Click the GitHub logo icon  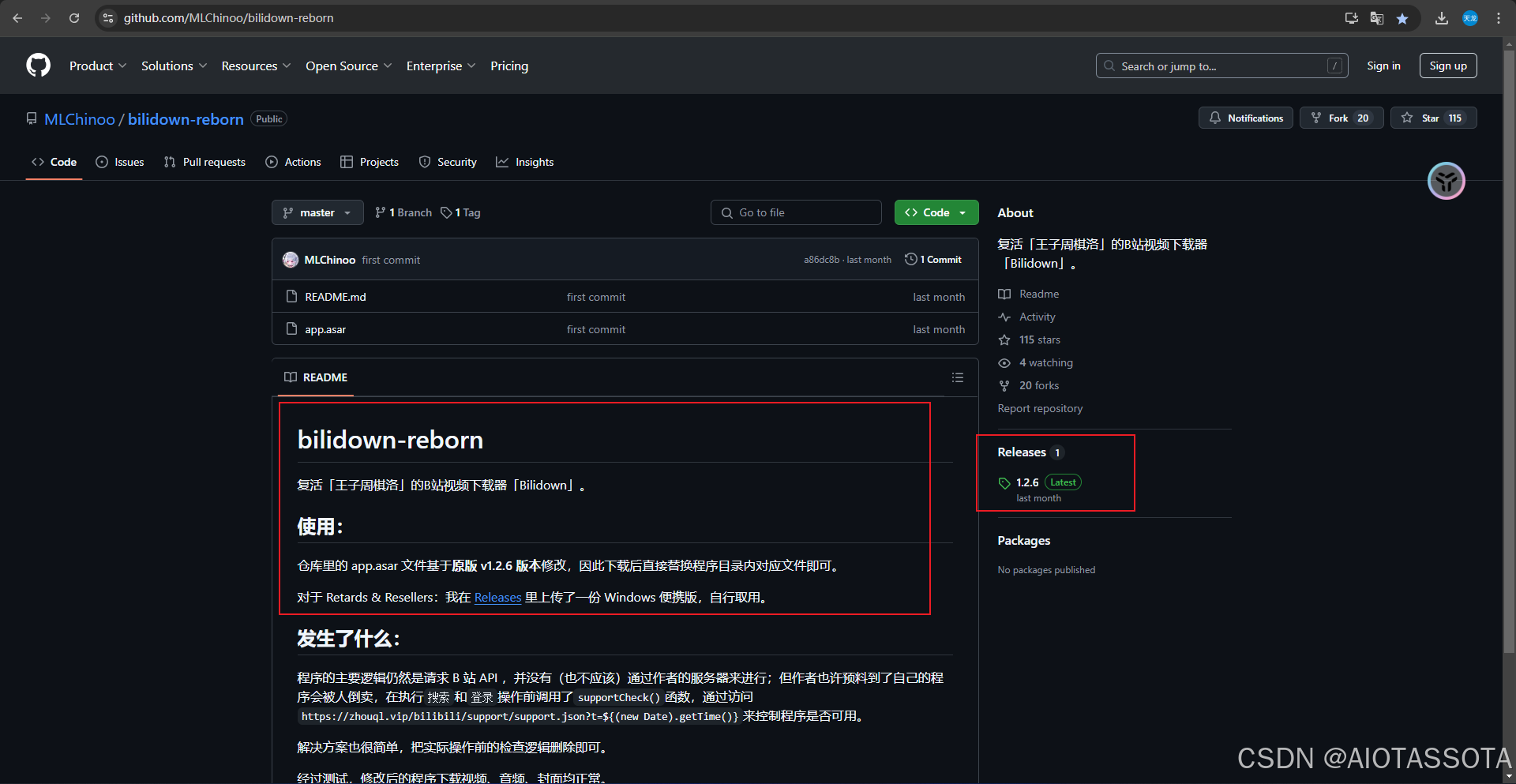38,66
